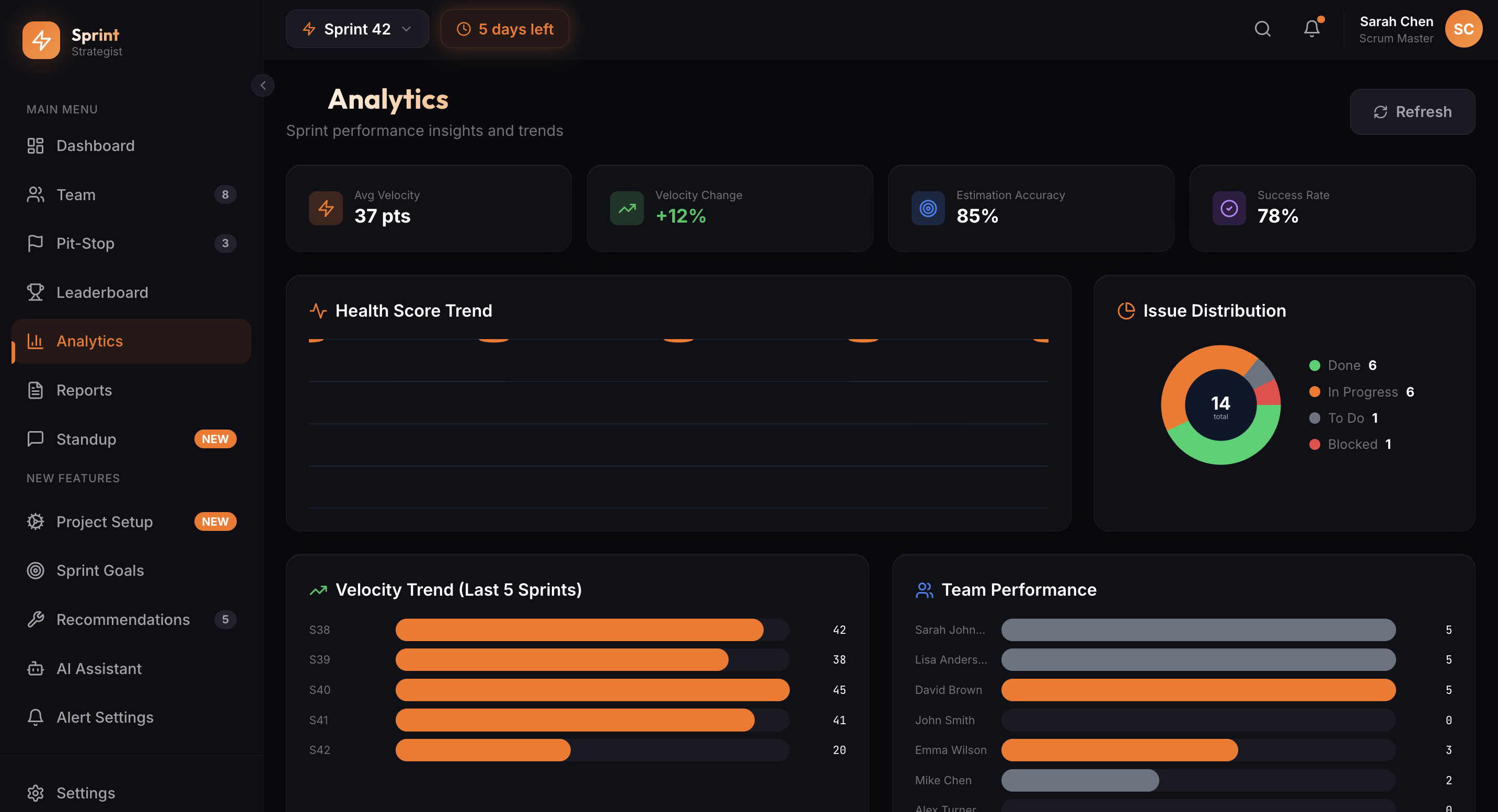Click the Issue Distribution pie icon
This screenshot has height=812, width=1498.
point(1126,310)
